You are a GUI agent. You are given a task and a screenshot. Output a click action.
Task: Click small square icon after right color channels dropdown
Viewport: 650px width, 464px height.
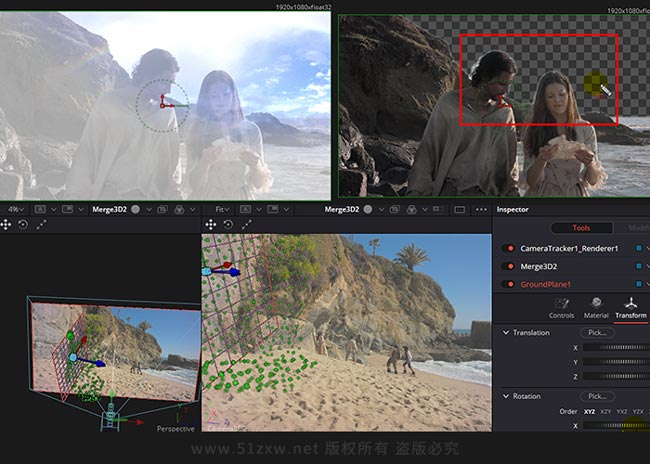pyautogui.click(x=437, y=210)
